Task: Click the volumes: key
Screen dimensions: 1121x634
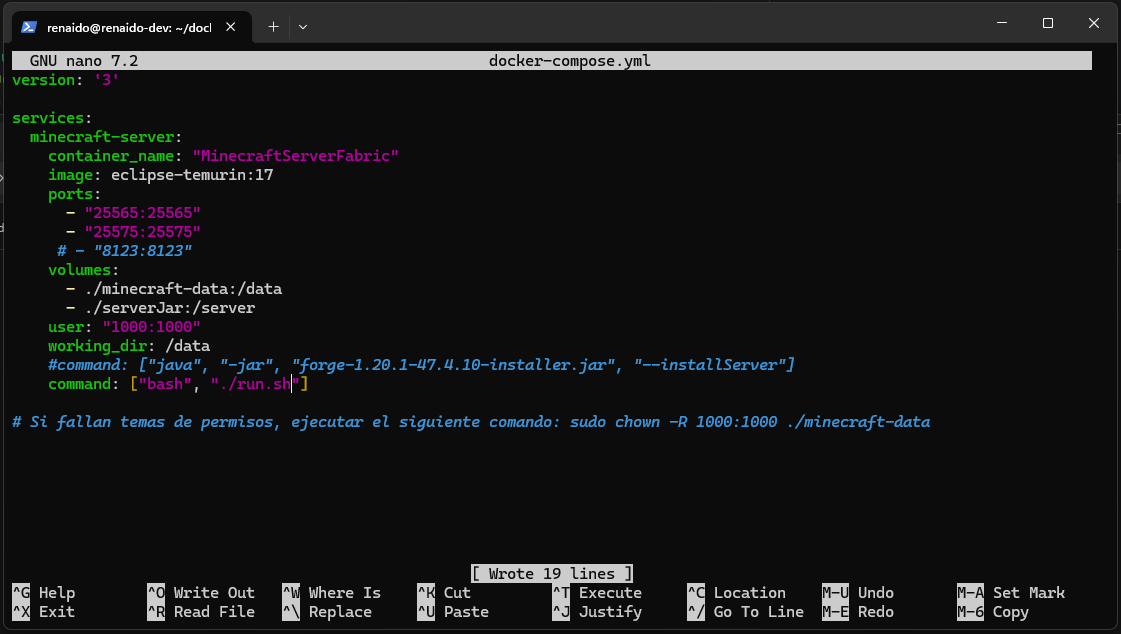Action: [x=83, y=269]
